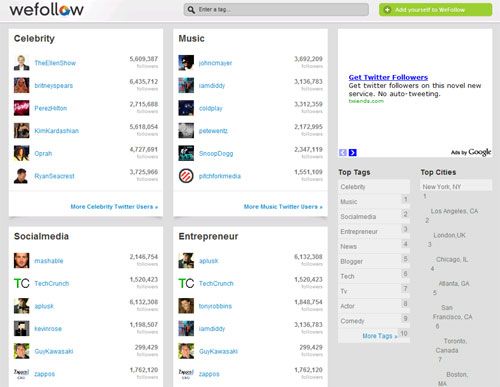Click More Celebrity Twitter Users link
Screen dimensions: 500x387
click(114, 207)
